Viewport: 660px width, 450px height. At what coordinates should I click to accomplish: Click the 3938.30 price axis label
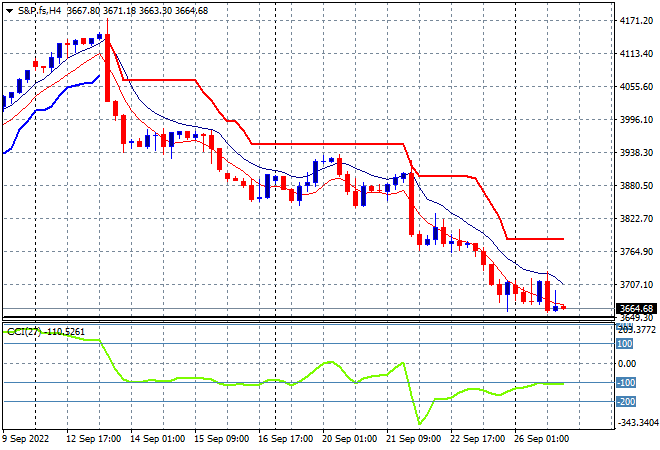(x=636, y=153)
